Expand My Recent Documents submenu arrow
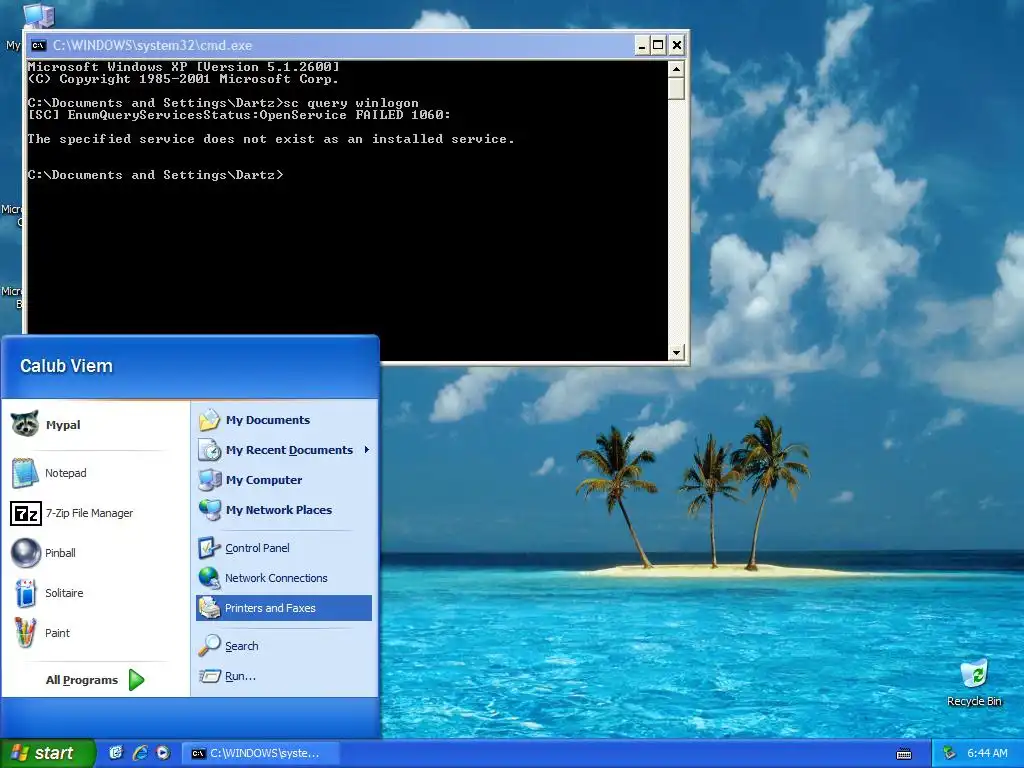This screenshot has height=768, width=1024. point(367,450)
